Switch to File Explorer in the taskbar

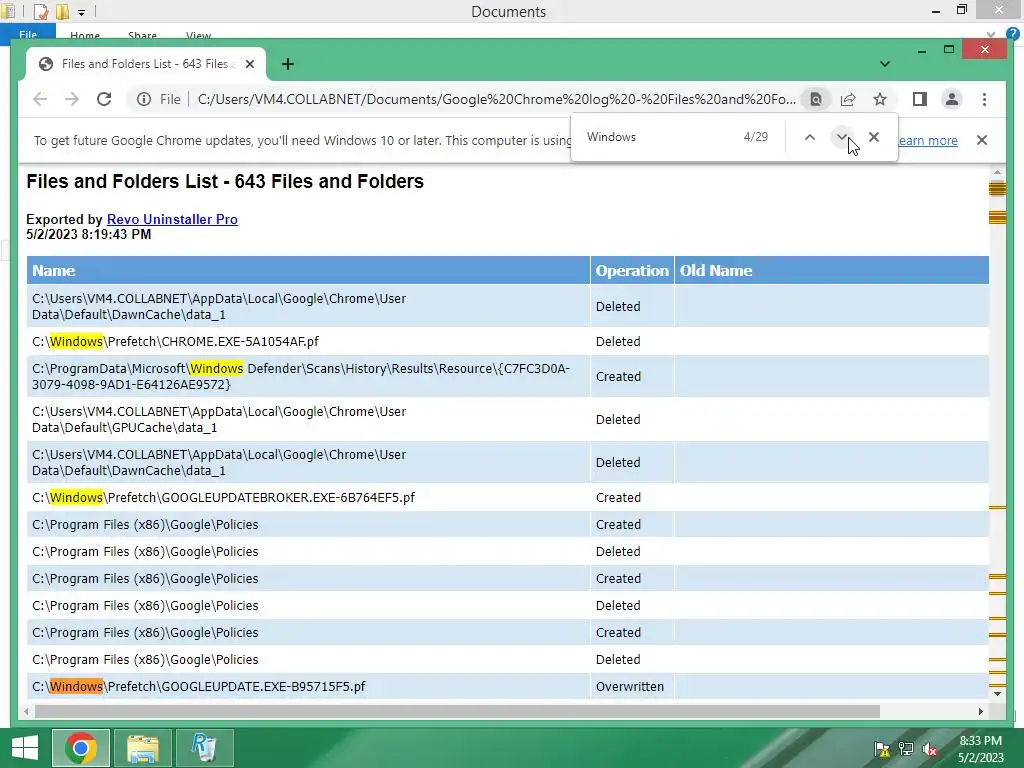[143, 748]
